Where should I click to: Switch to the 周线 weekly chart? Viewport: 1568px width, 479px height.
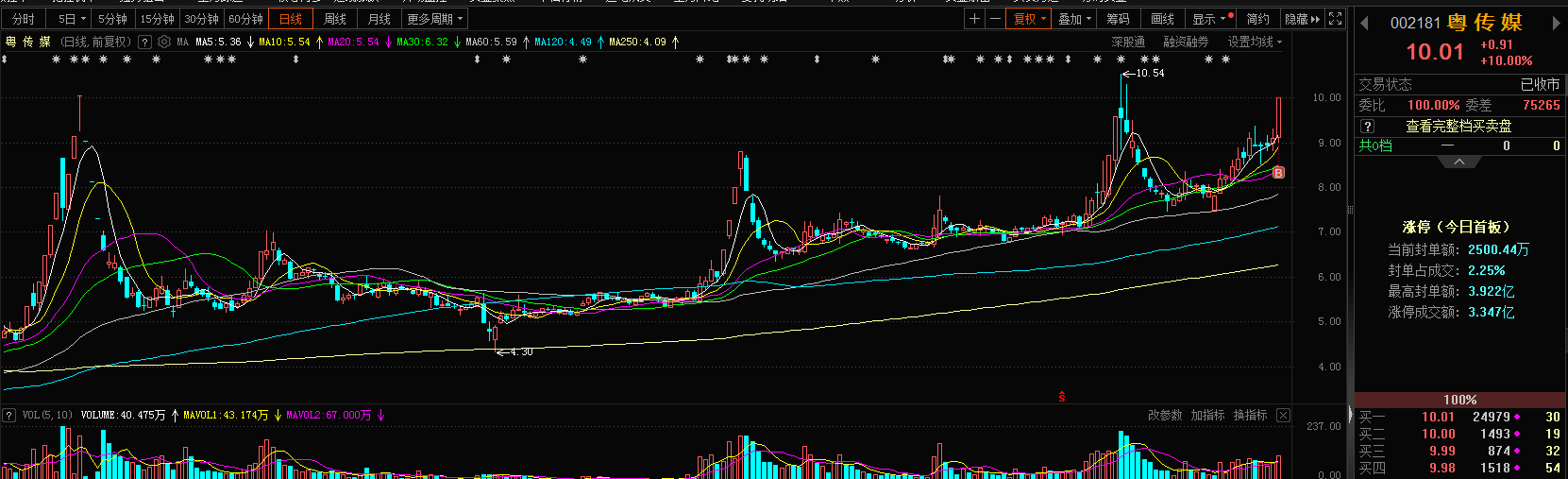click(x=335, y=19)
